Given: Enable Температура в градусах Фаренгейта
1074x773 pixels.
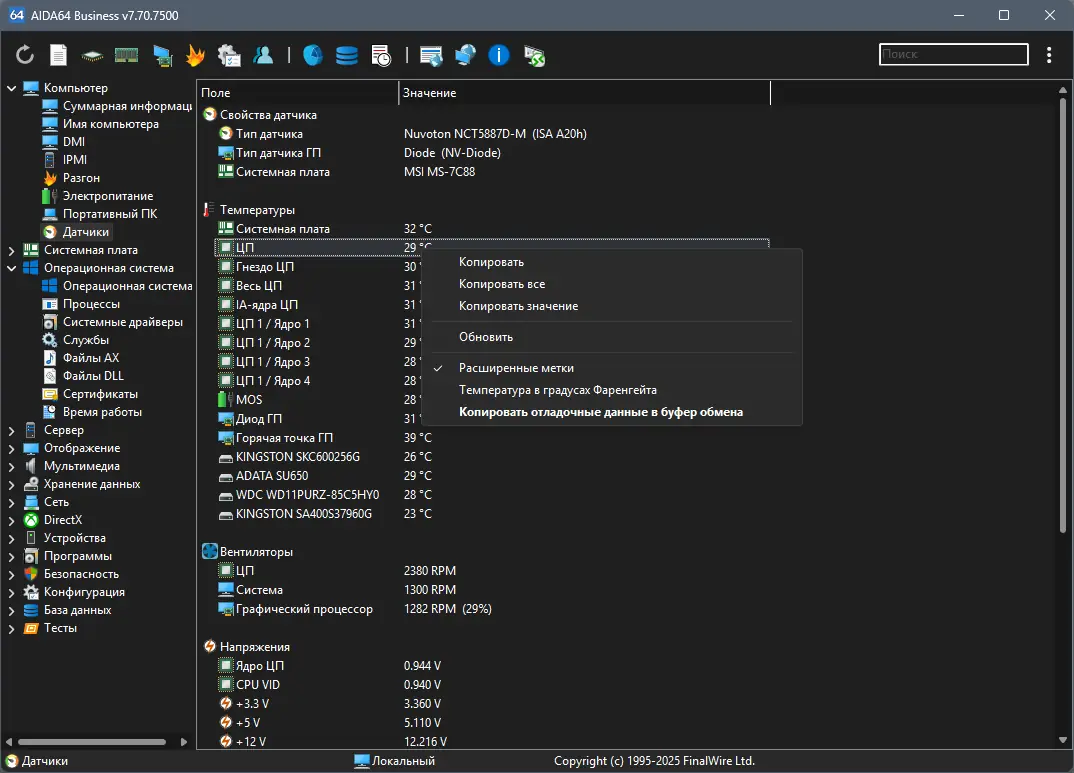Looking at the screenshot, I should 558,390.
